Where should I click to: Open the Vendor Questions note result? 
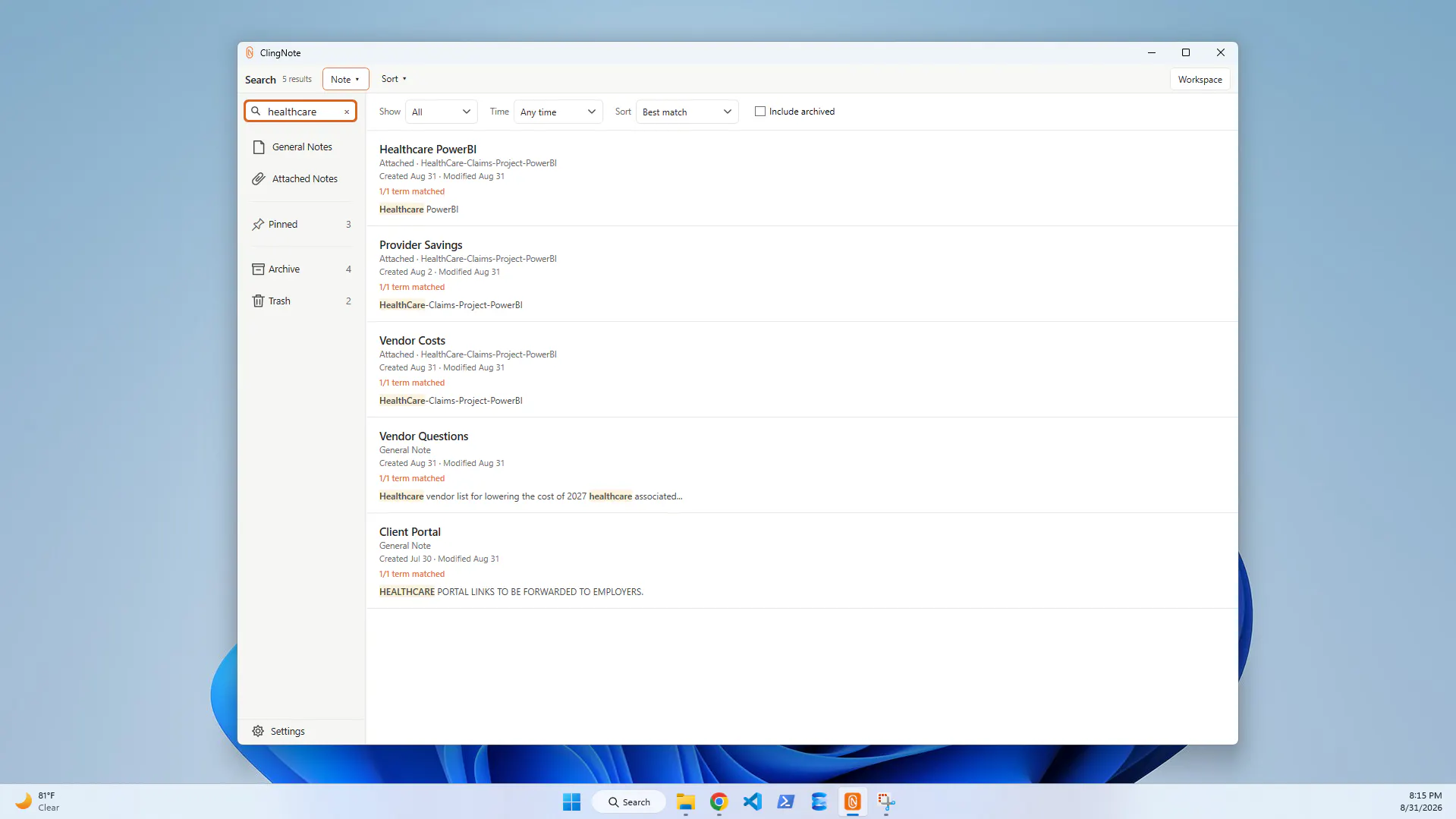click(801, 465)
